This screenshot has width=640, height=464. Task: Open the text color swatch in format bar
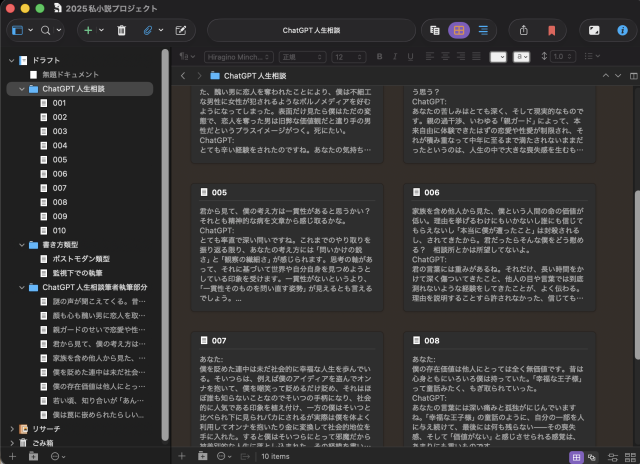tap(497, 56)
